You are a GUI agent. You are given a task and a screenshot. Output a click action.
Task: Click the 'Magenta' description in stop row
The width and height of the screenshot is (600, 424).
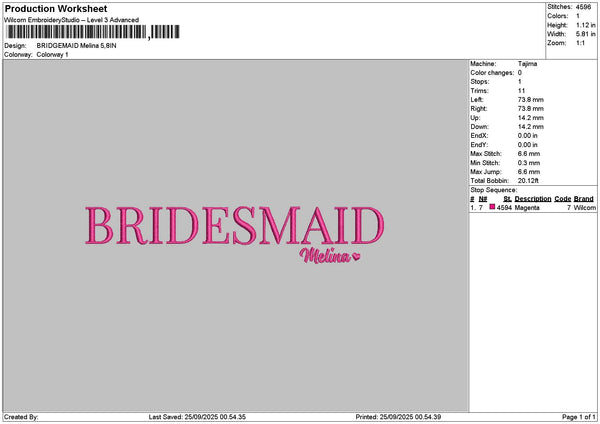(x=527, y=208)
